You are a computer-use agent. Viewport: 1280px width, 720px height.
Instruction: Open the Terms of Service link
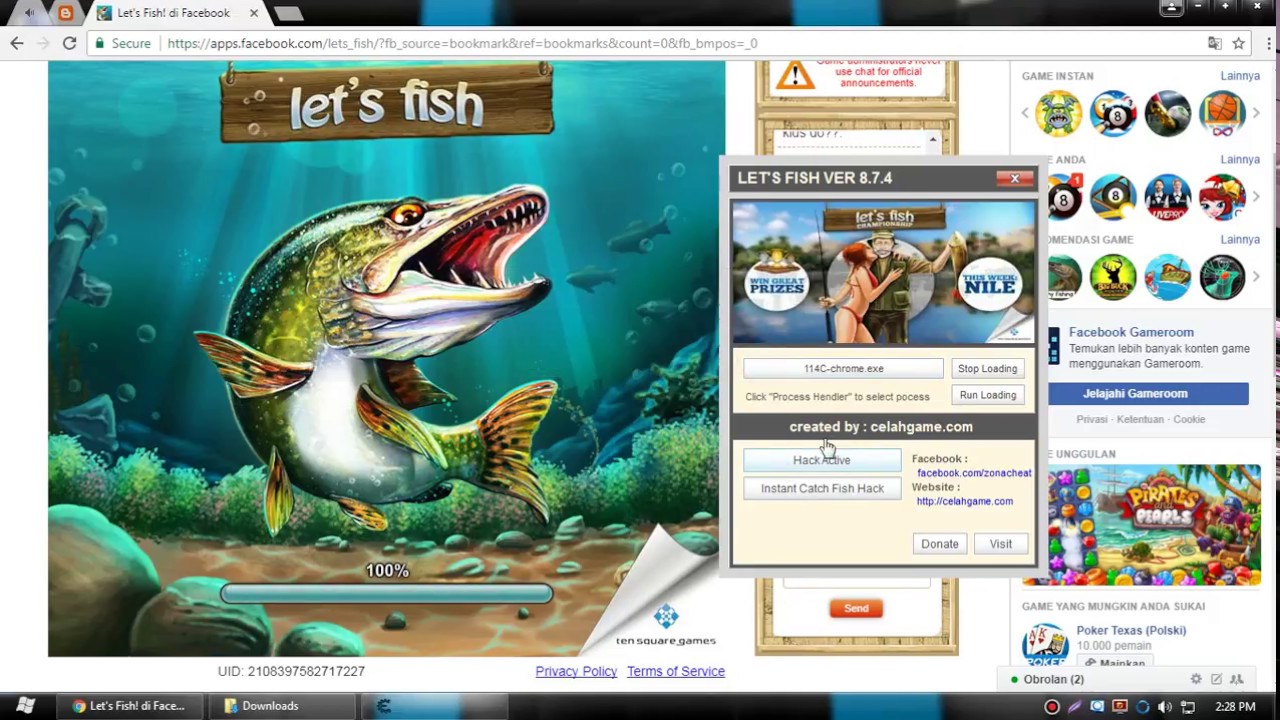tap(676, 671)
